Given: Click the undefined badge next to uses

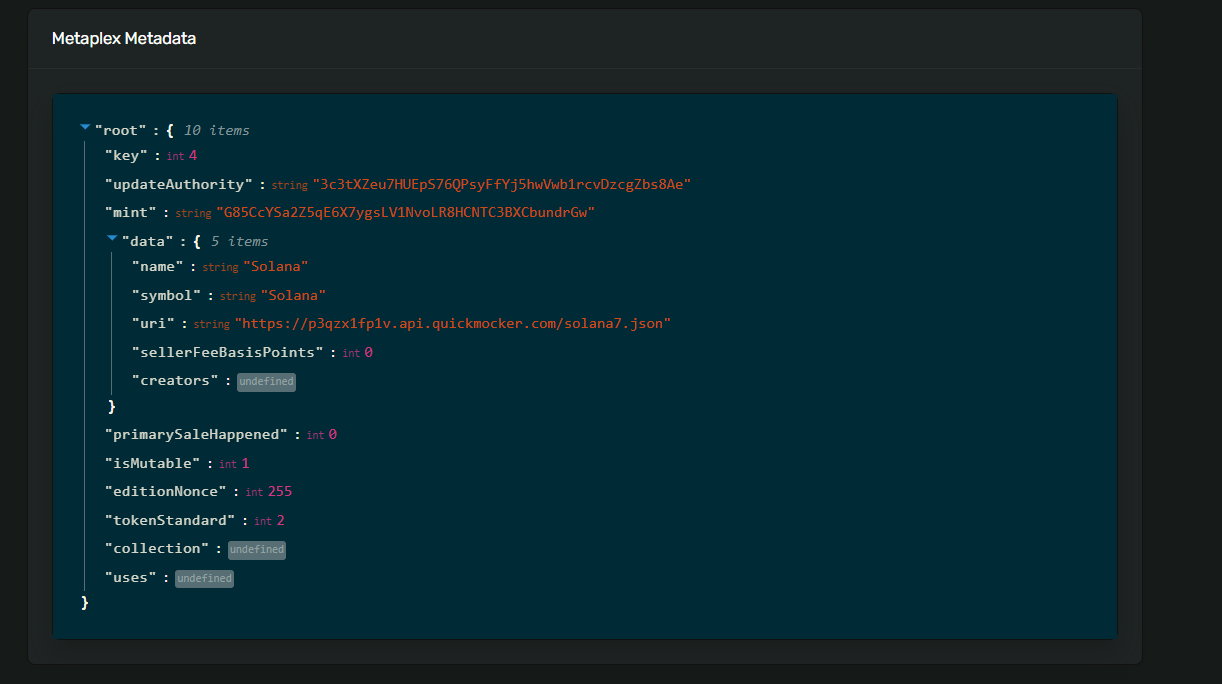Looking at the screenshot, I should click(204, 579).
